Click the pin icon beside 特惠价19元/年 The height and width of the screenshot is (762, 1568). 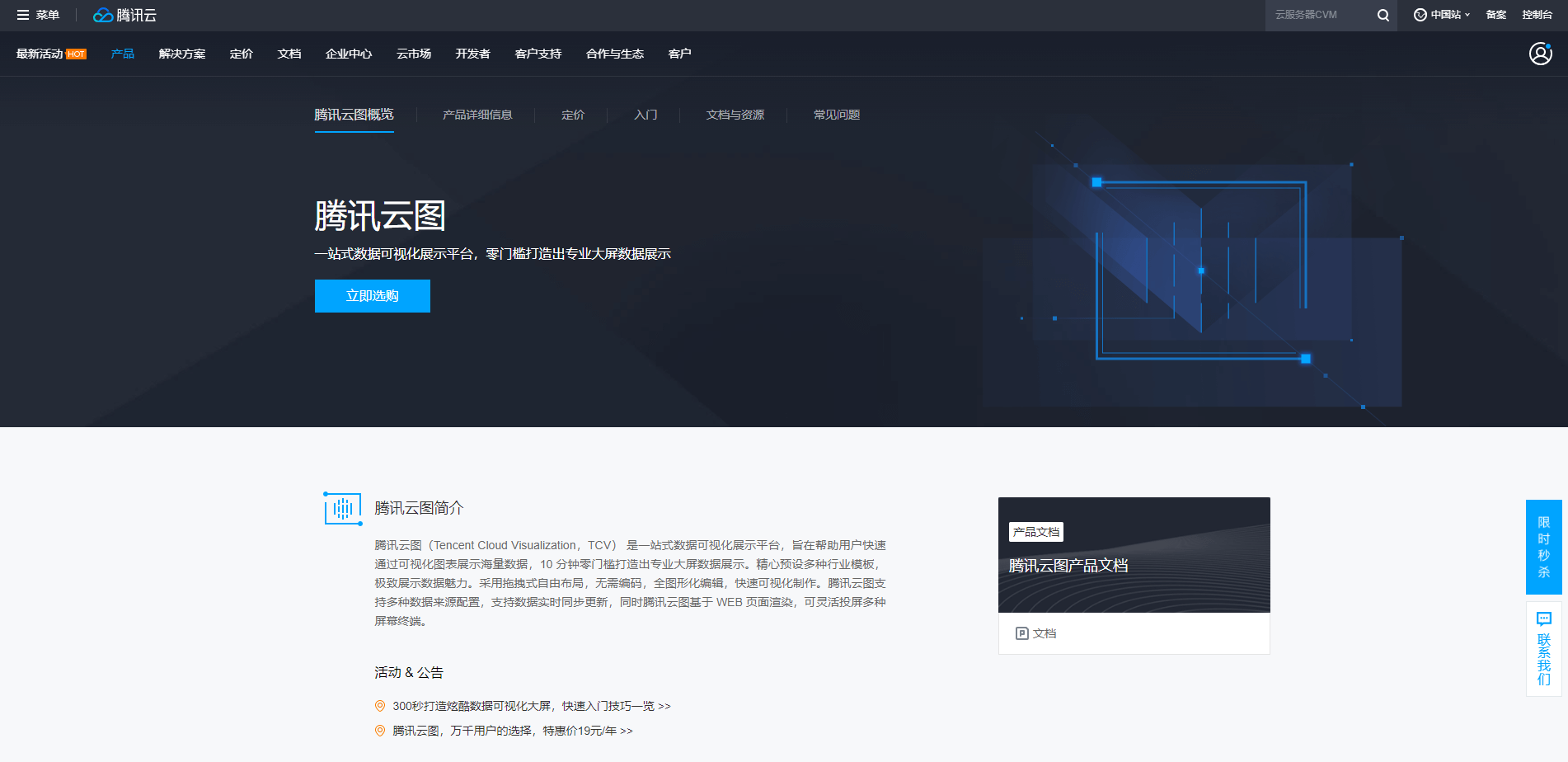[380, 731]
